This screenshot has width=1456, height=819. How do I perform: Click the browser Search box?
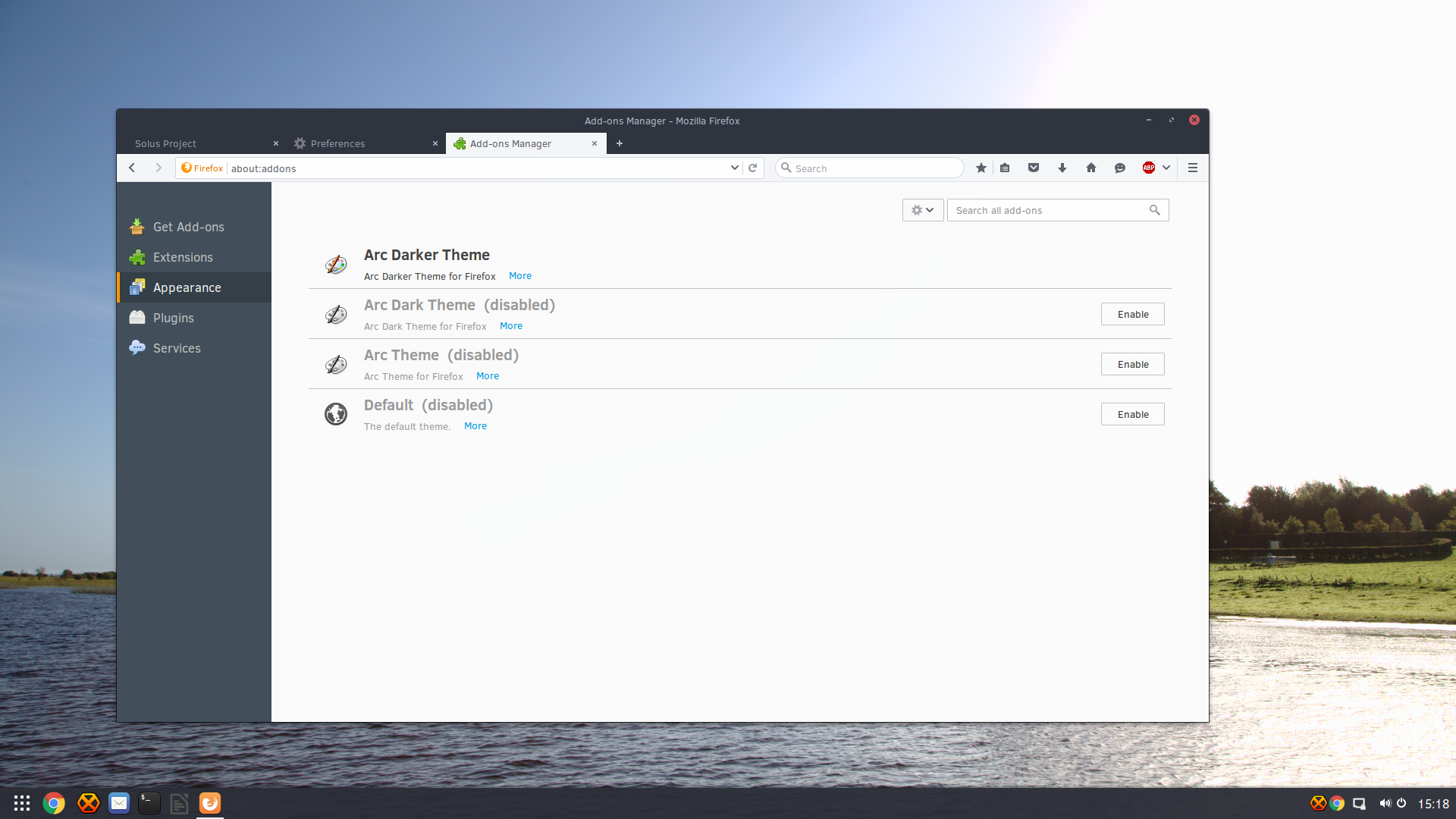(870, 168)
